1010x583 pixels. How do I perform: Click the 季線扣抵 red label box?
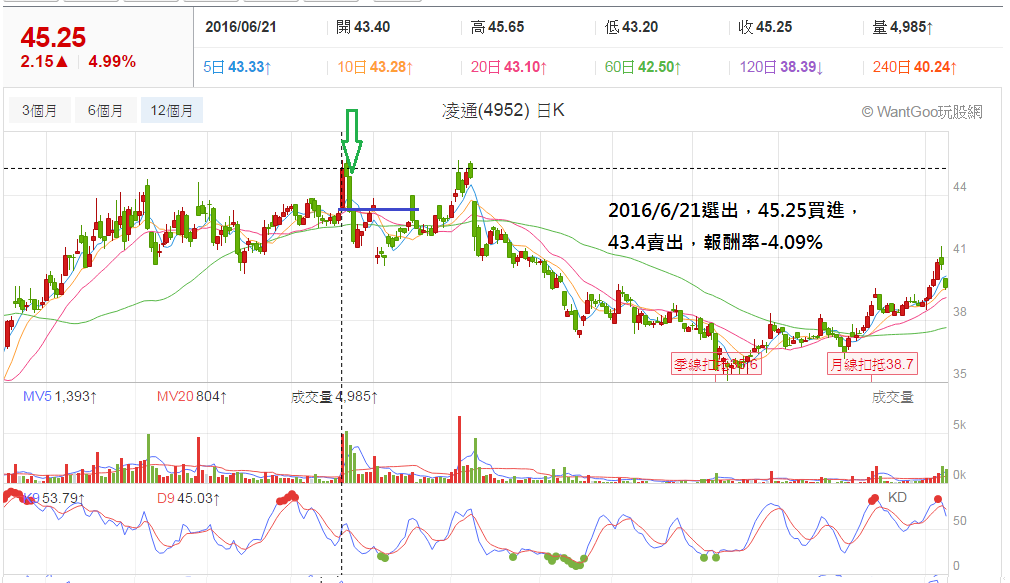pyautogui.click(x=716, y=365)
